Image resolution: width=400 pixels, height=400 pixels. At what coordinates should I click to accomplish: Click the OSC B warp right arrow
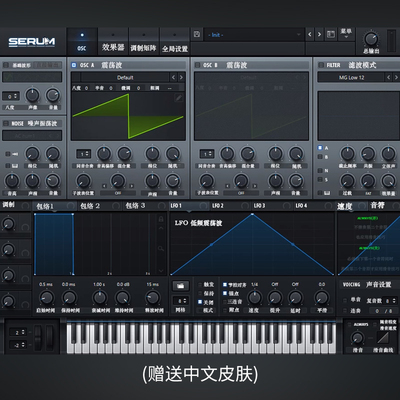[x=255, y=186]
